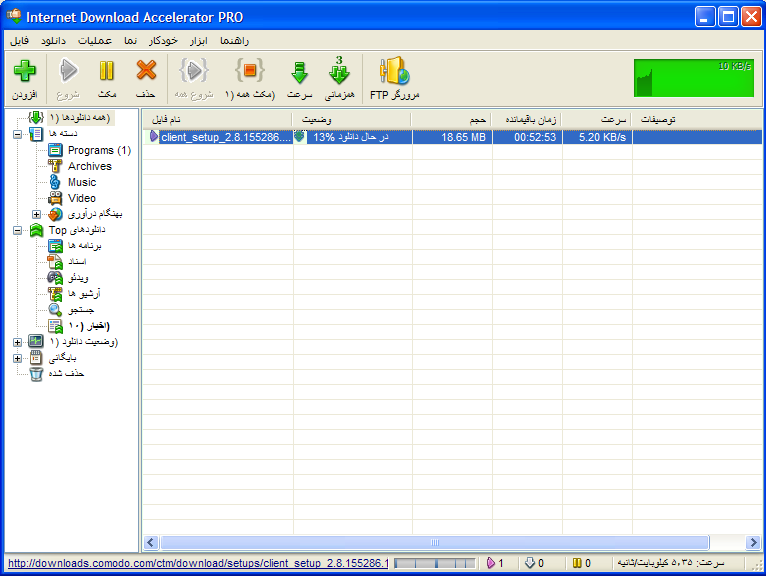Viewport: 766px width, 576px height.
Task: Click the status bar speed readout ۵٫۳۵
Action: click(x=671, y=563)
